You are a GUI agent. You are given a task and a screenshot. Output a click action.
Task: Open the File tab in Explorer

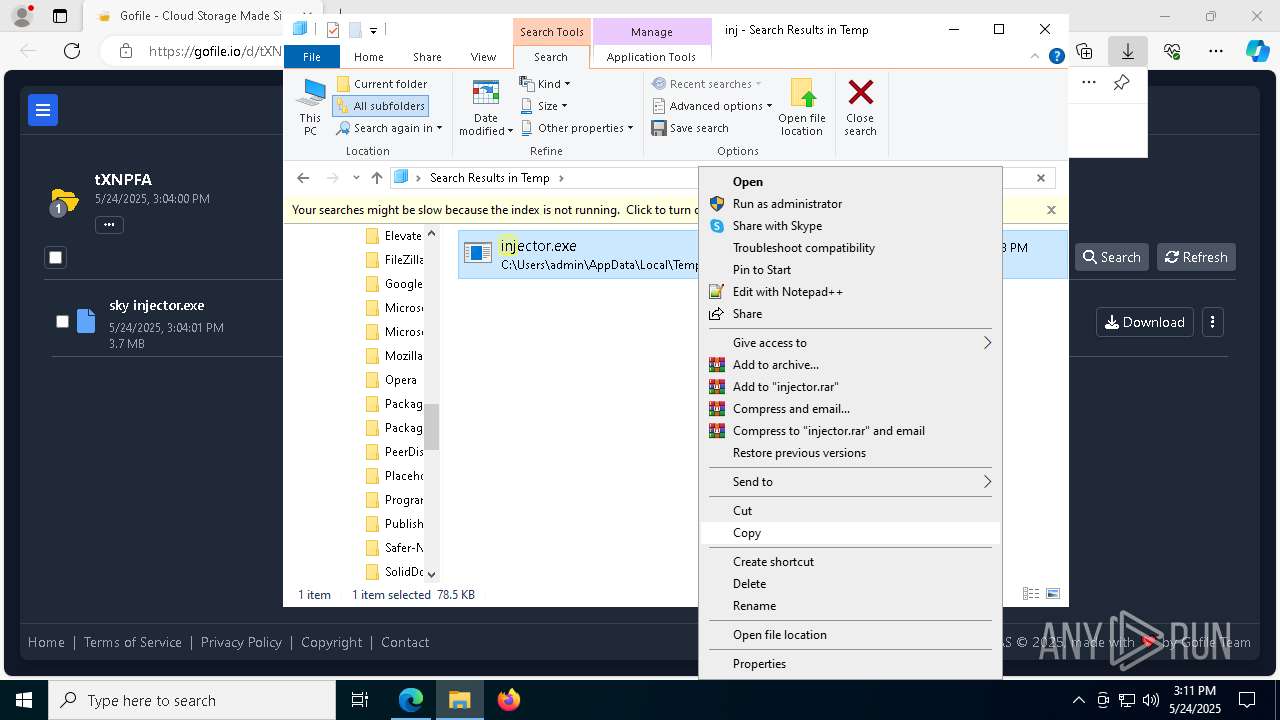point(312,57)
